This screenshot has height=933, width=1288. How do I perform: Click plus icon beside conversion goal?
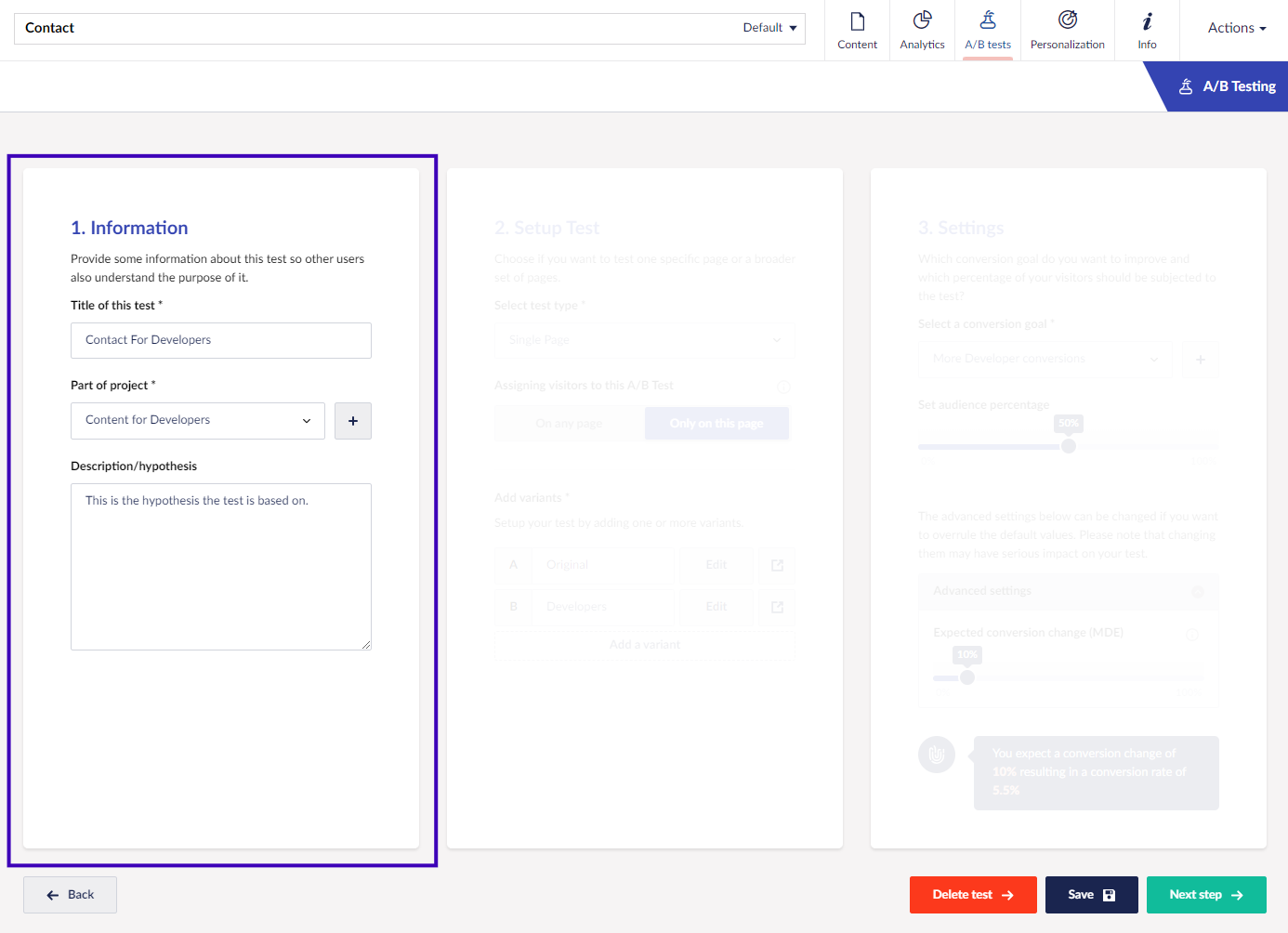[x=1200, y=360]
